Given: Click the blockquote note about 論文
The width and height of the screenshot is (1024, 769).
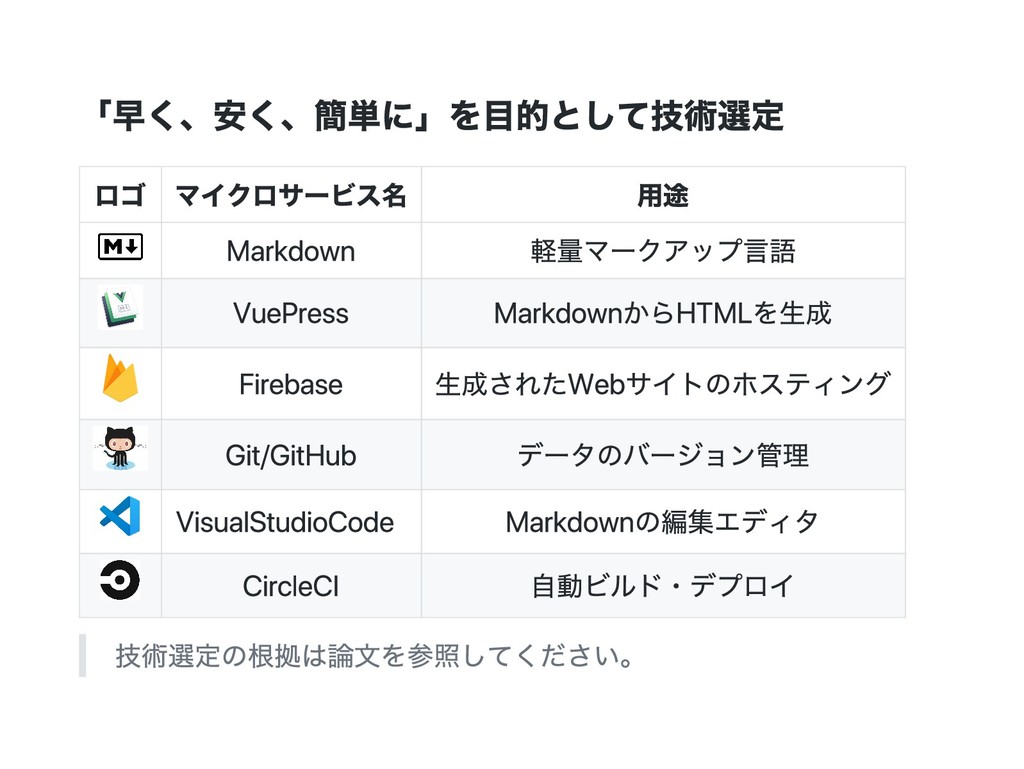Looking at the screenshot, I should click(375, 656).
